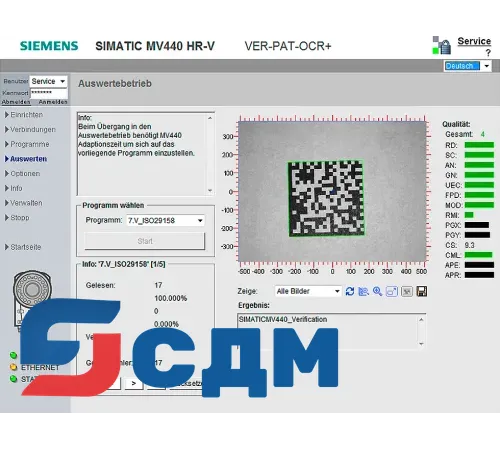The image size is (500, 450).
Task: Click the yellow ETHERNET status LED
Action: 13,367
